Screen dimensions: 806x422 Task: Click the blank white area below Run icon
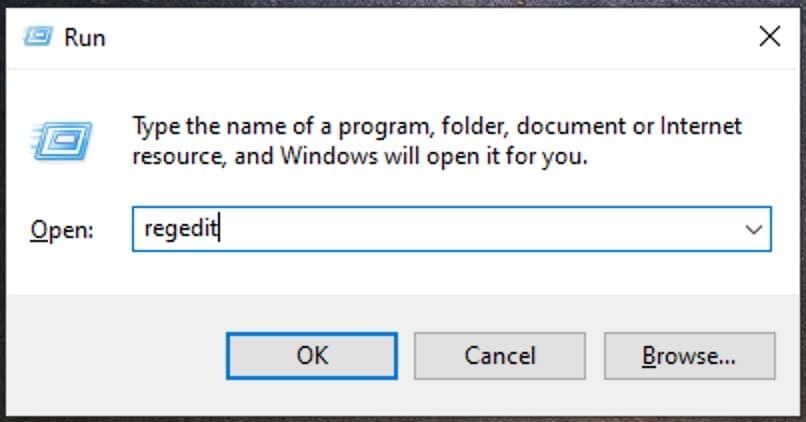pyautogui.click(x=62, y=190)
